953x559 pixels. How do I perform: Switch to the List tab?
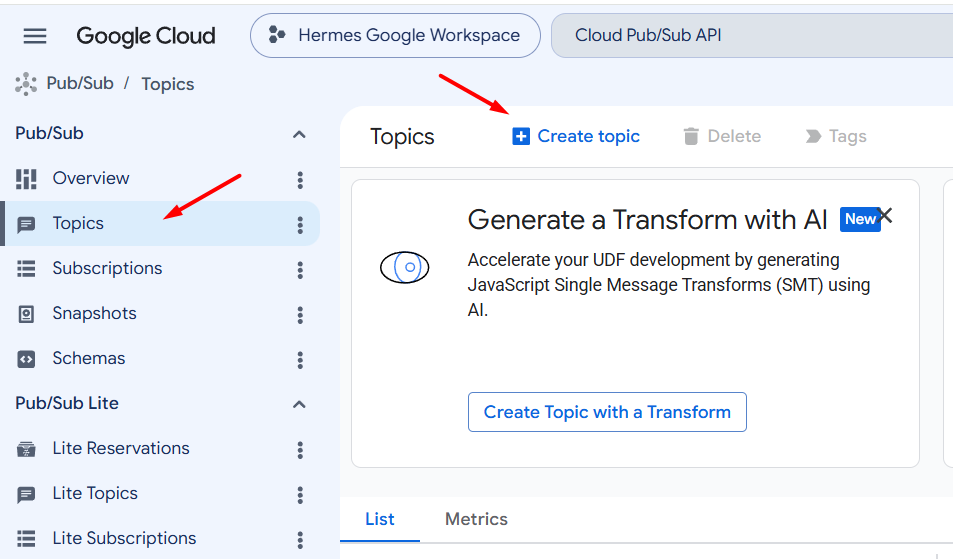(380, 519)
